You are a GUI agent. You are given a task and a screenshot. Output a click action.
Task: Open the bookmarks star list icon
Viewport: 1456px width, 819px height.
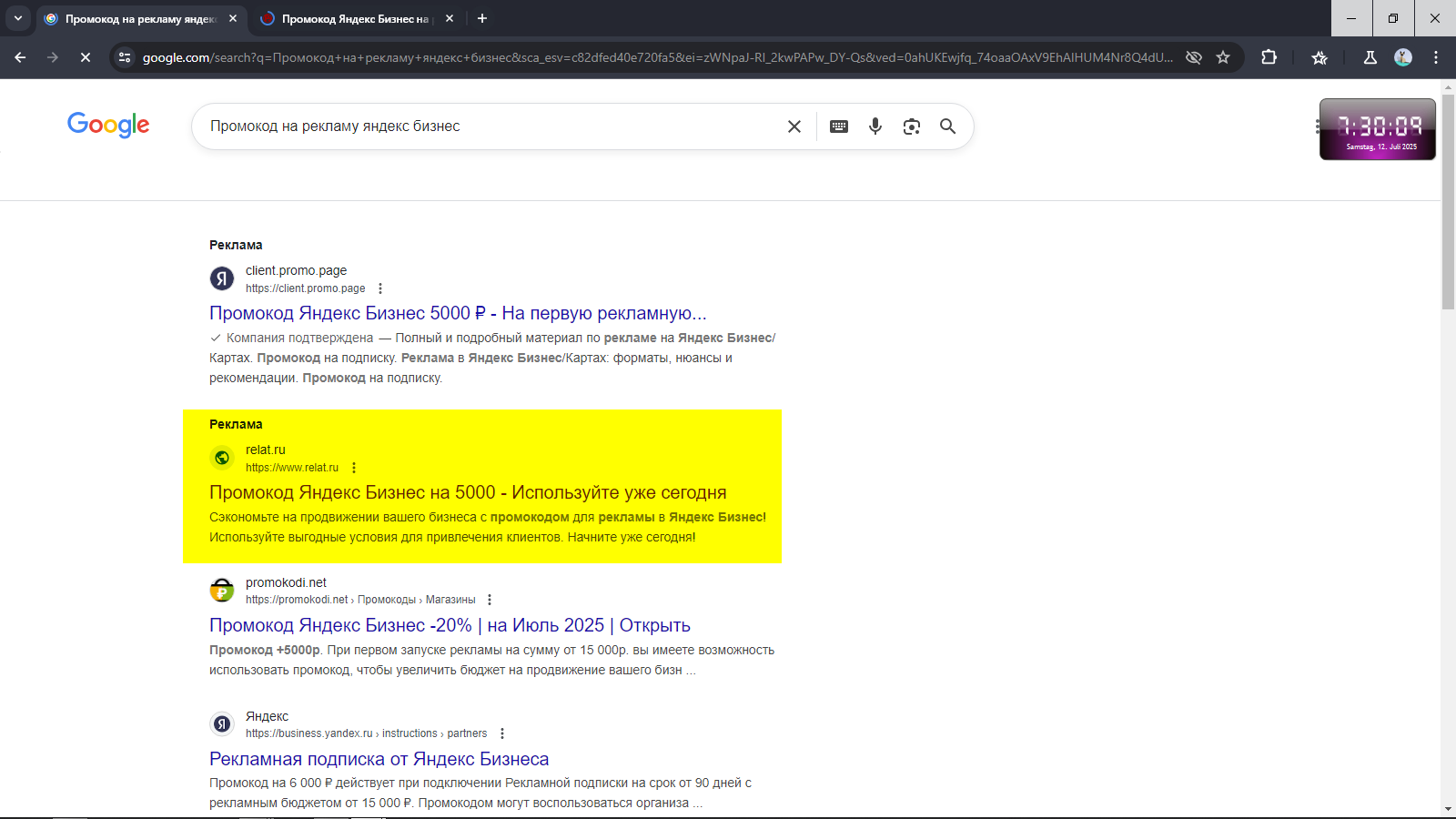(1319, 57)
